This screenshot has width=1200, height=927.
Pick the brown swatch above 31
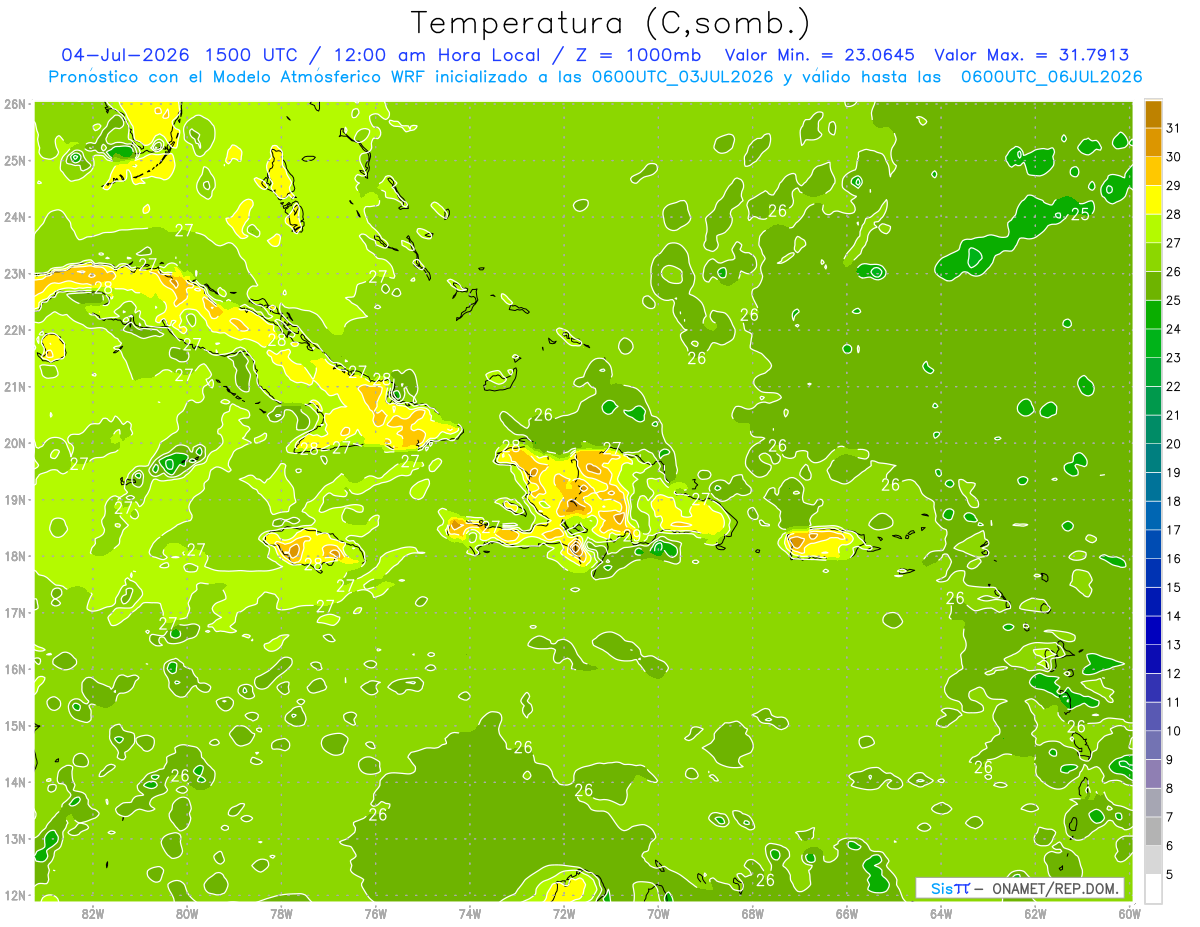pyautogui.click(x=1153, y=115)
